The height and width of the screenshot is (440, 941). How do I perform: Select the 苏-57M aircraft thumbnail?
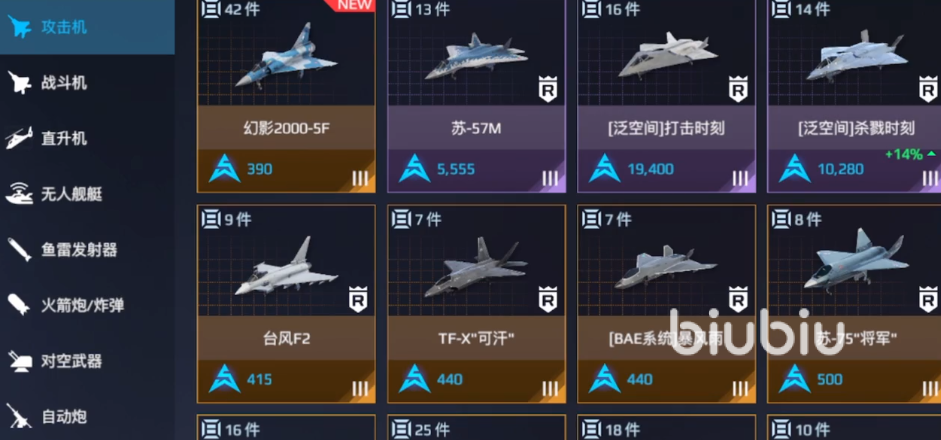click(x=475, y=57)
